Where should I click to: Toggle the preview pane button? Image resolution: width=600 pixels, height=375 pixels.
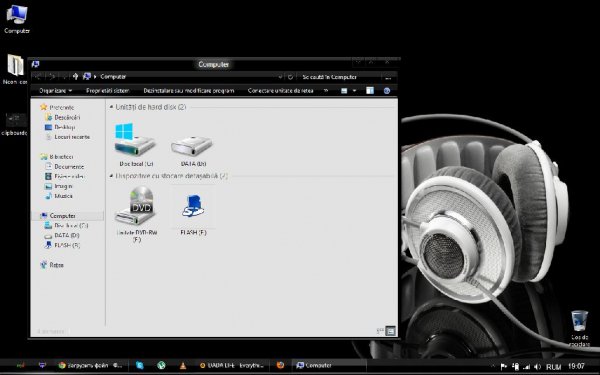[370, 91]
